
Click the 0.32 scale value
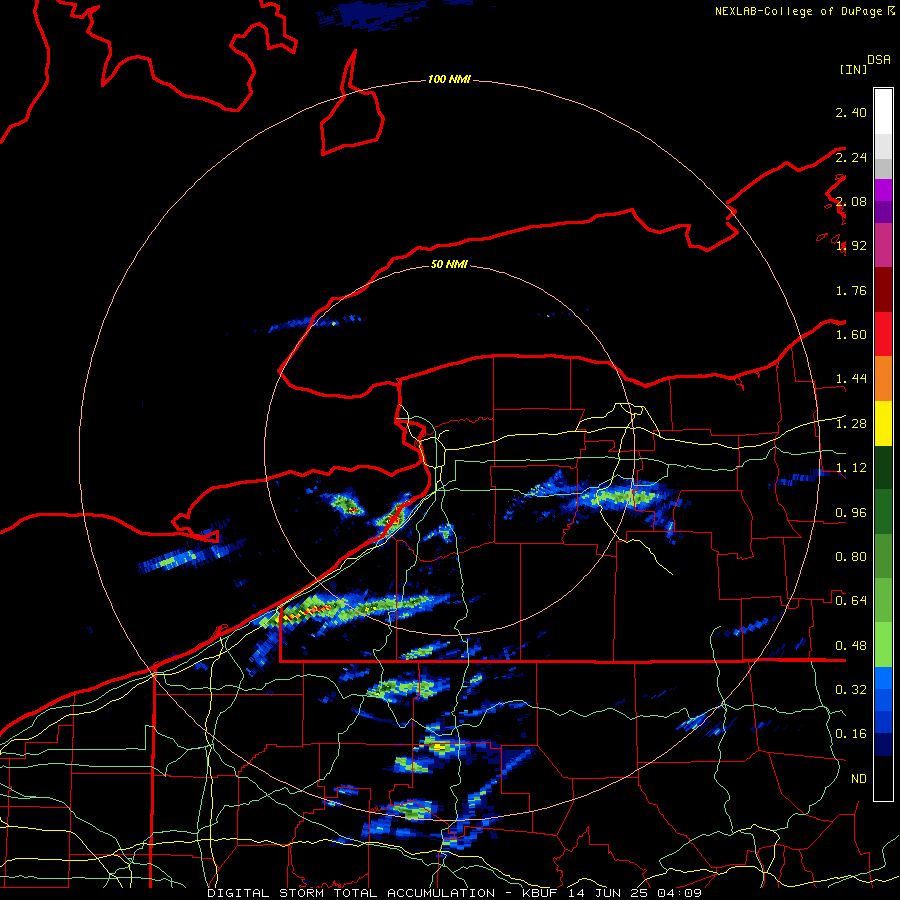click(851, 690)
